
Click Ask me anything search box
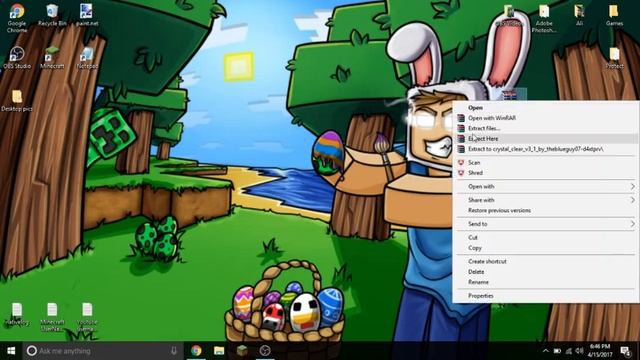click(103, 351)
